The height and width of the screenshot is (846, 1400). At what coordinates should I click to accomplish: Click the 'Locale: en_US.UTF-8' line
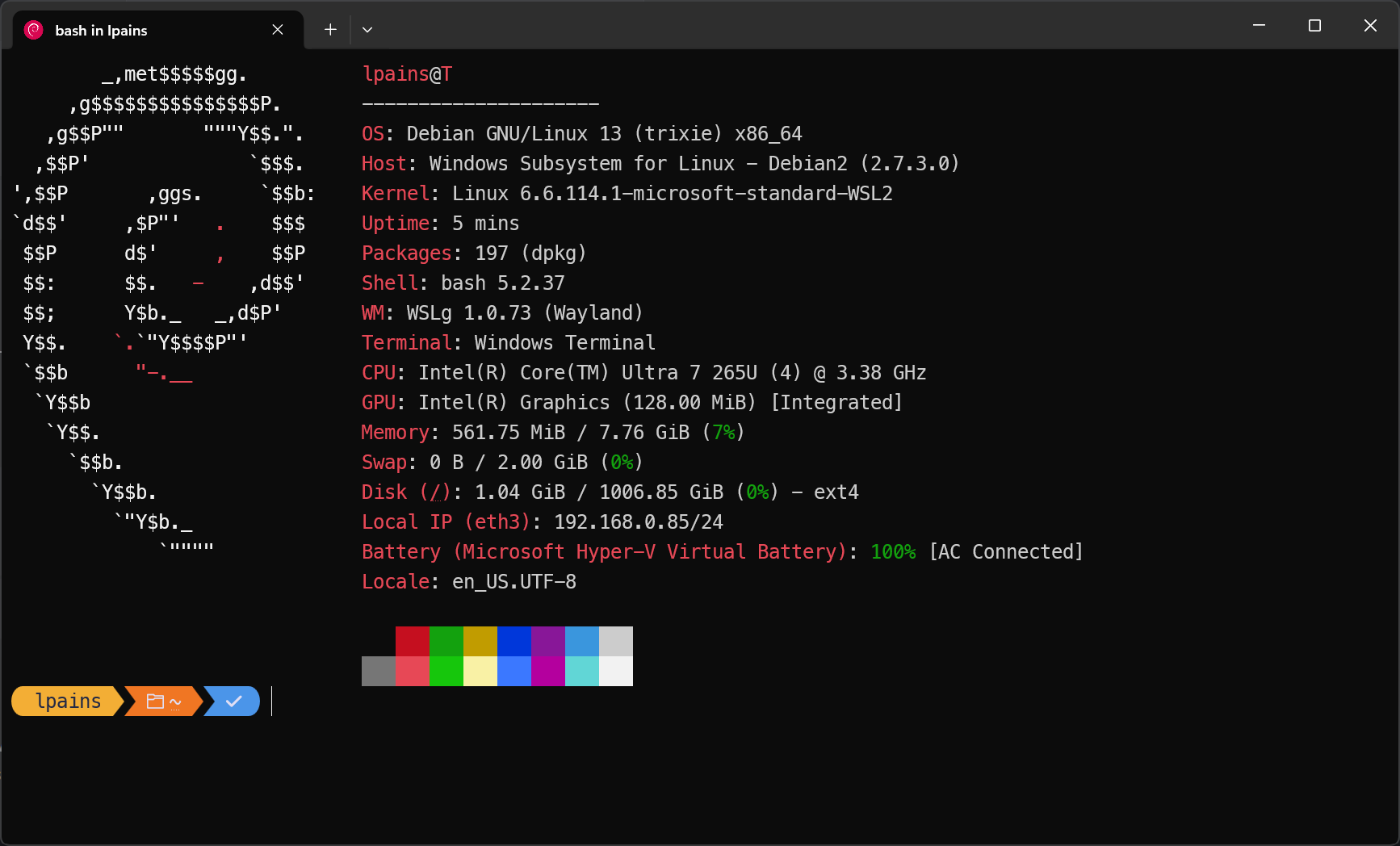(x=469, y=582)
